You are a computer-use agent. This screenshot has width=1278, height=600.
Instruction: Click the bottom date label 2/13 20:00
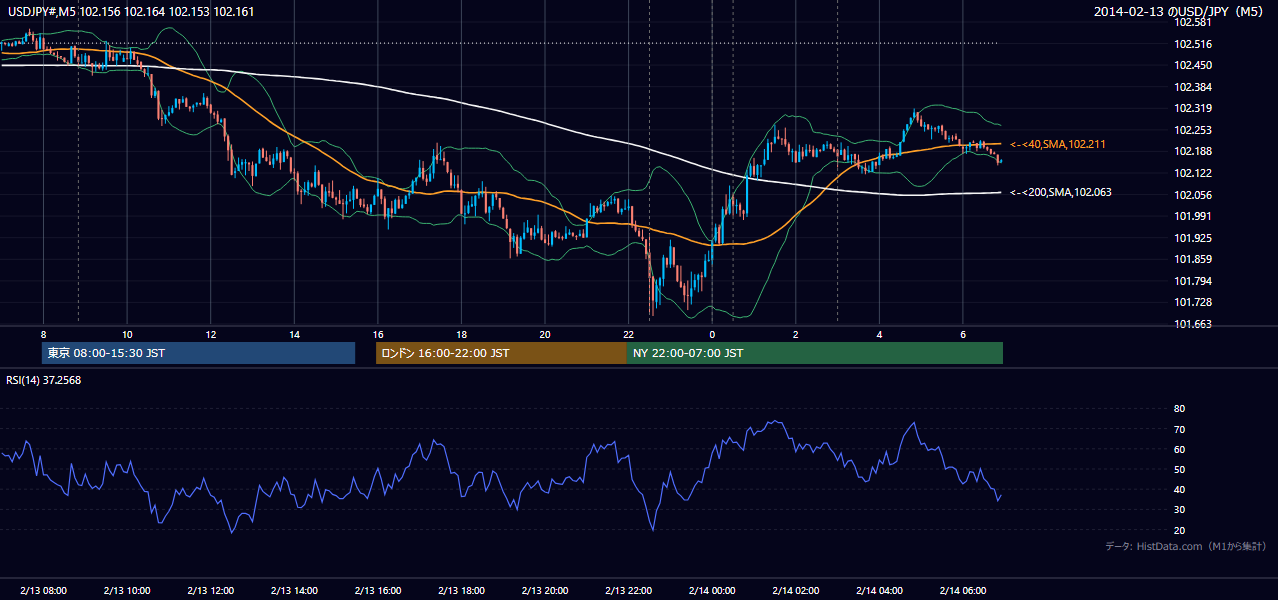click(x=545, y=591)
